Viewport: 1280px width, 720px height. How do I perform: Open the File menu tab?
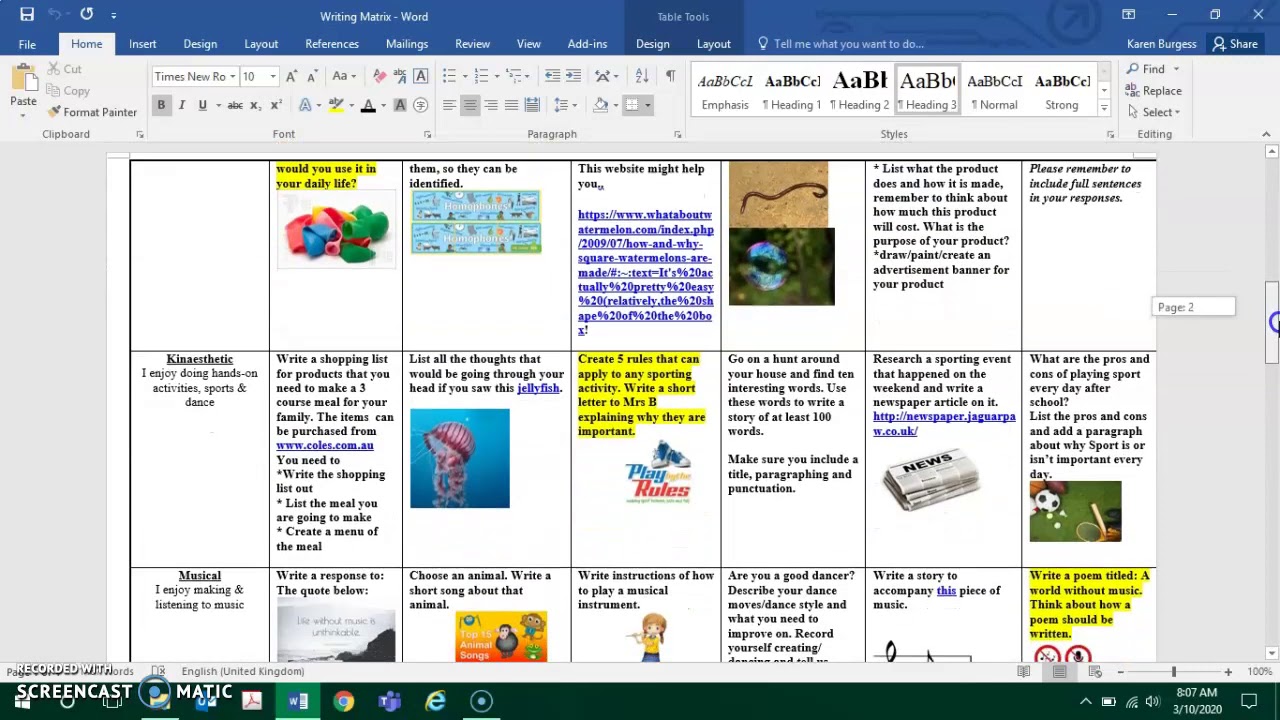27,44
